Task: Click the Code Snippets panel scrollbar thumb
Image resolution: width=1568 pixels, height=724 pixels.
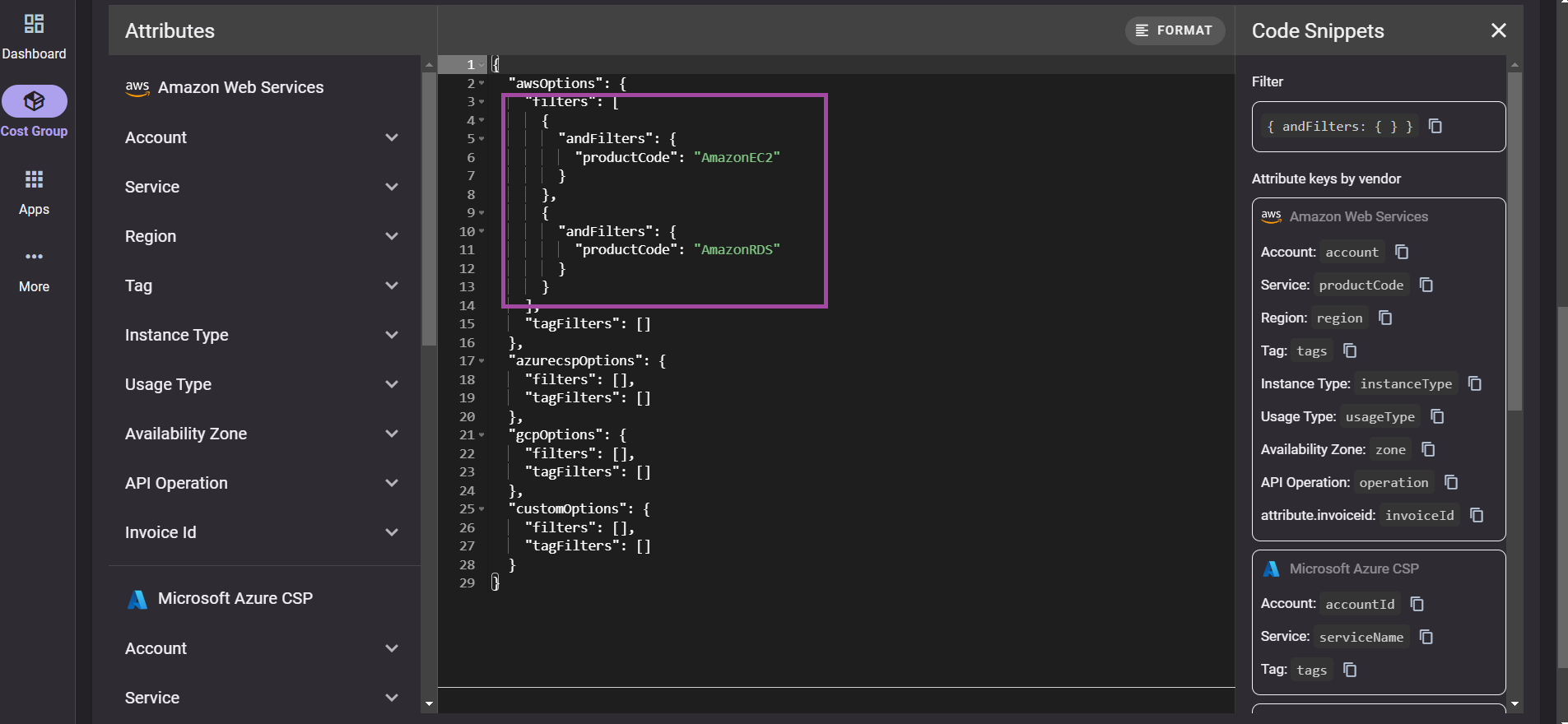Action: (1514, 241)
